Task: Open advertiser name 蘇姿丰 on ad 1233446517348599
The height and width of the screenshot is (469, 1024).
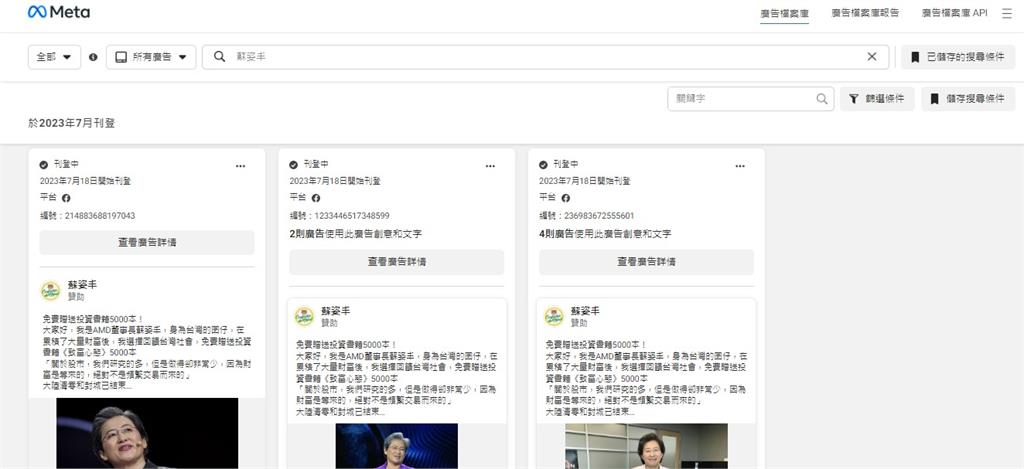Action: (335, 311)
